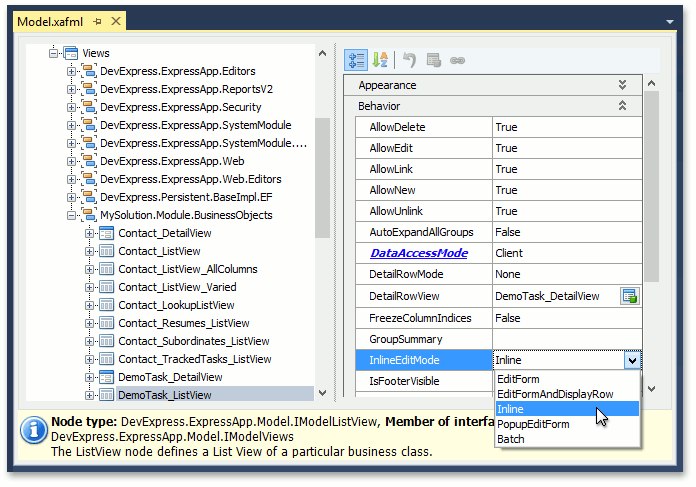Click the property grid scroll-up arrow
This screenshot has height=487, width=696.
tap(651, 83)
